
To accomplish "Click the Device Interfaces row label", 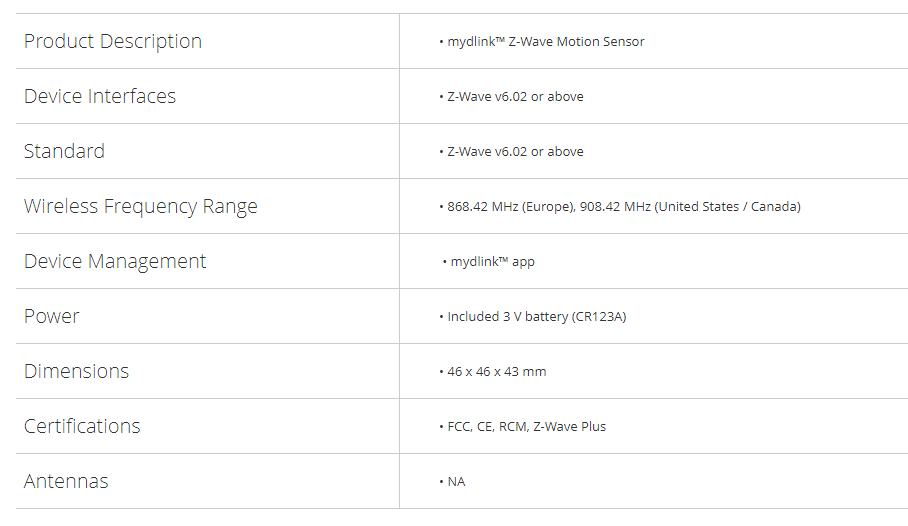I will pos(100,96).
